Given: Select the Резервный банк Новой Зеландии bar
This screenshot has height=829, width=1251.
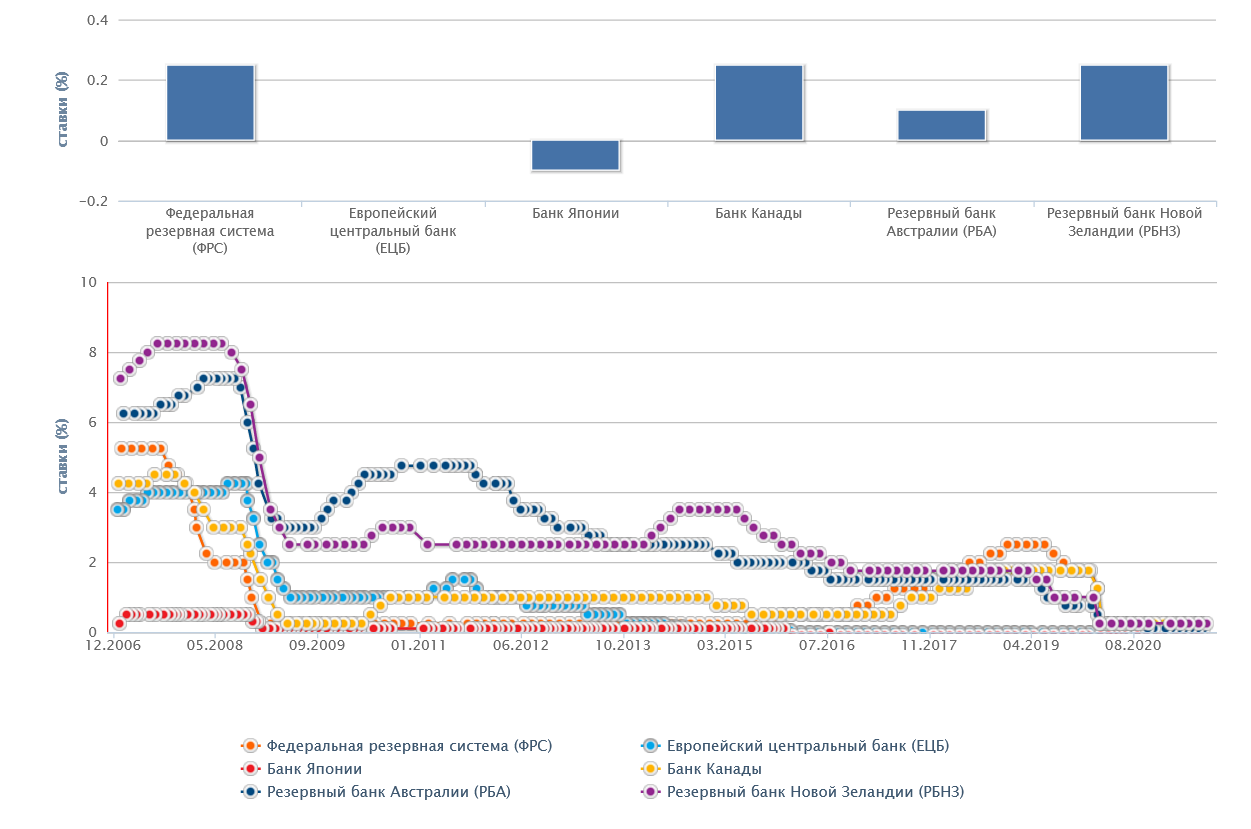Looking at the screenshot, I should click(x=1124, y=102).
